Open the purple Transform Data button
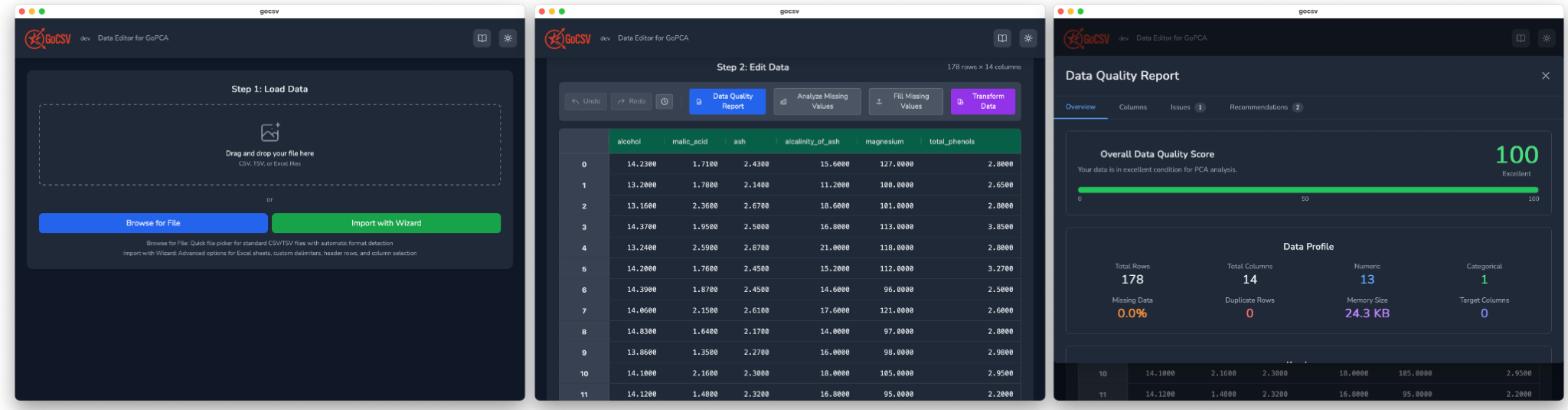 pyautogui.click(x=983, y=101)
